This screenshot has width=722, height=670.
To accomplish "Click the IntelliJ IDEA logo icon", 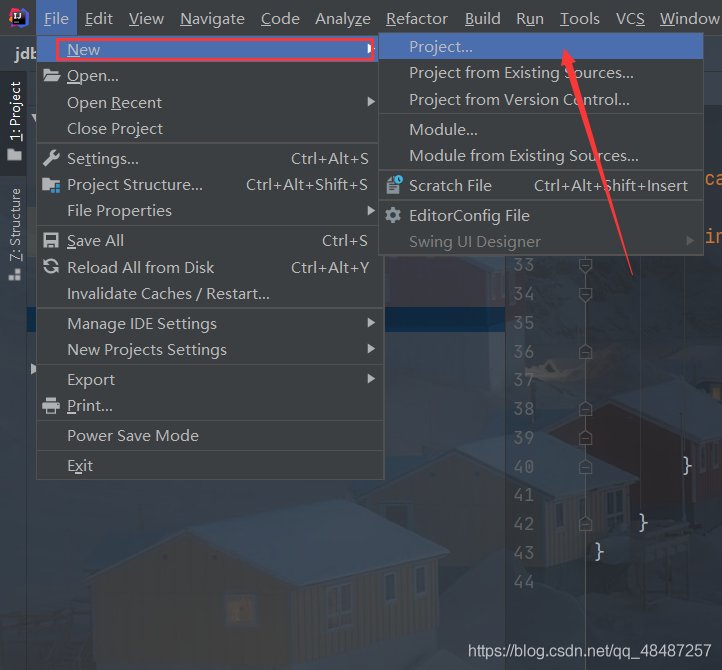I will point(18,18).
